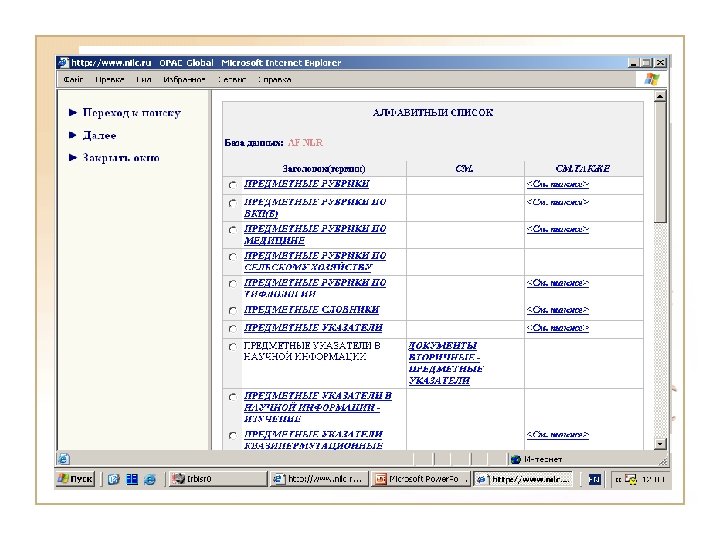This screenshot has height=540, width=720.
Task: Open ДОКУМЕНТЫ ВТОРИЧНЫЕ - ПРЕДМЕТНЫЕ УКАЗАТЕЛИ link
Action: click(x=445, y=363)
